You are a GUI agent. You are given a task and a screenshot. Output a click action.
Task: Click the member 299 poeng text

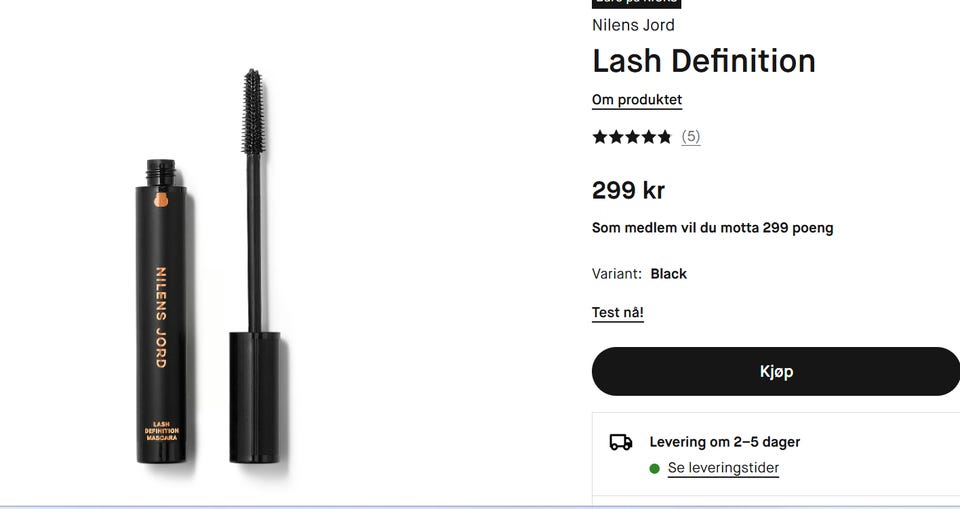(x=712, y=228)
